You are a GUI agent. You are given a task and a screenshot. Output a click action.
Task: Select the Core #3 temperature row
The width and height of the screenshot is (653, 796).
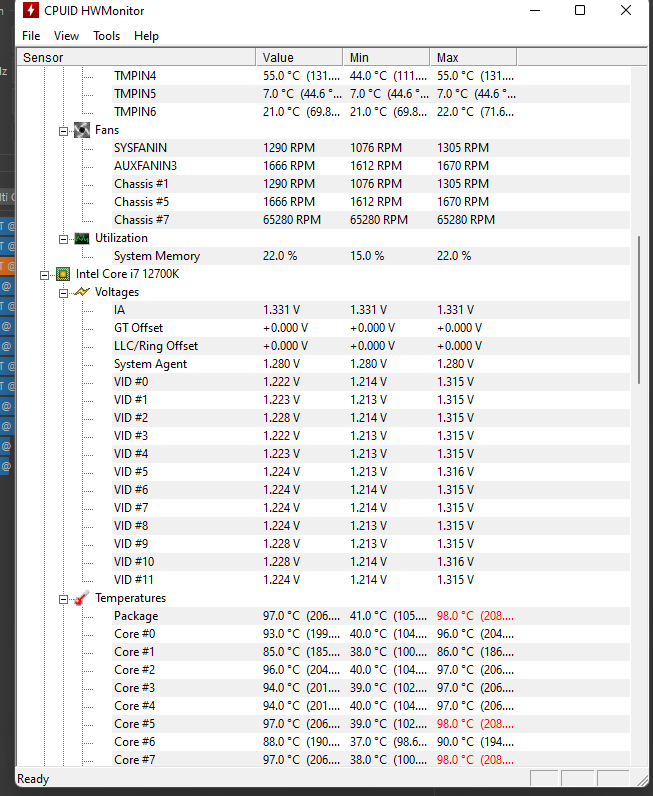click(371, 688)
